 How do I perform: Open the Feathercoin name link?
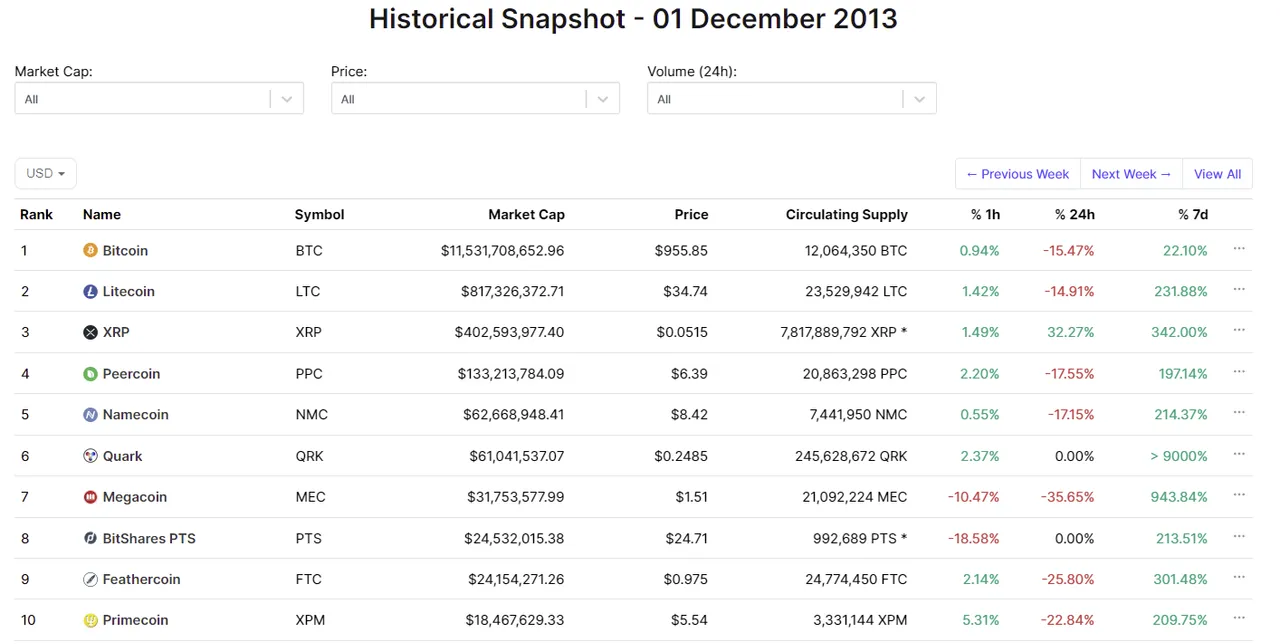coord(140,579)
